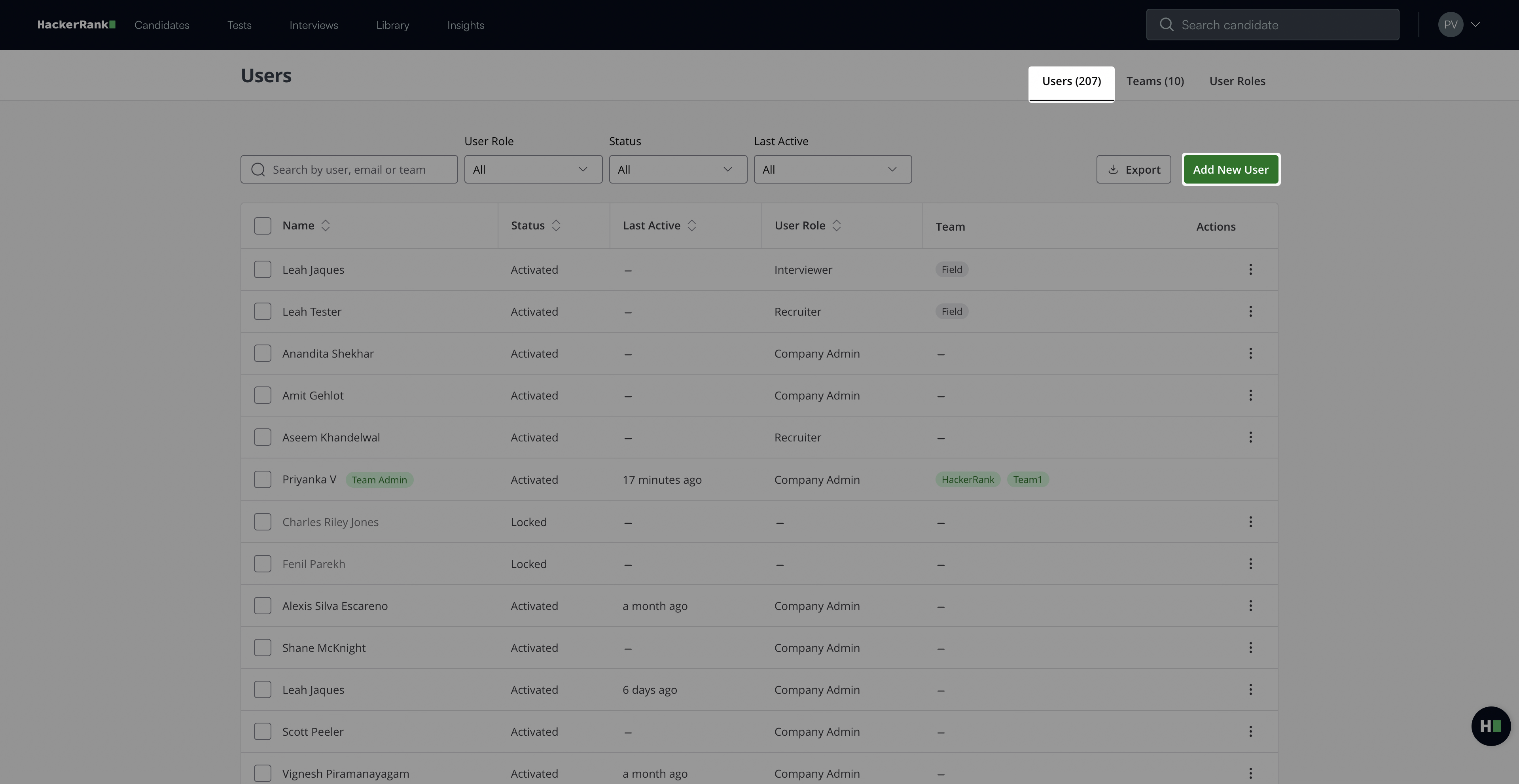Open actions menu for Charles Riley Jones
This screenshot has height=784, width=1519.
(1250, 522)
